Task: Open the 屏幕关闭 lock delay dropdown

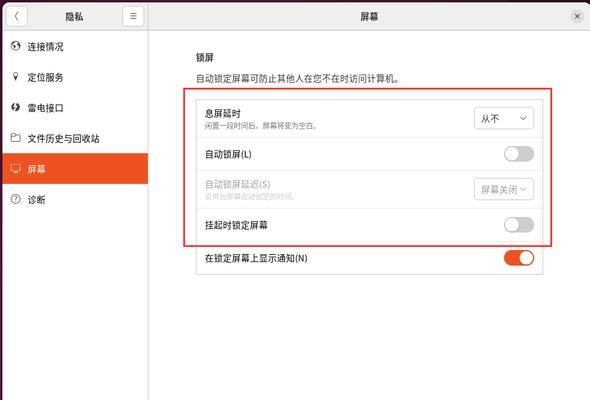Action: click(x=503, y=189)
